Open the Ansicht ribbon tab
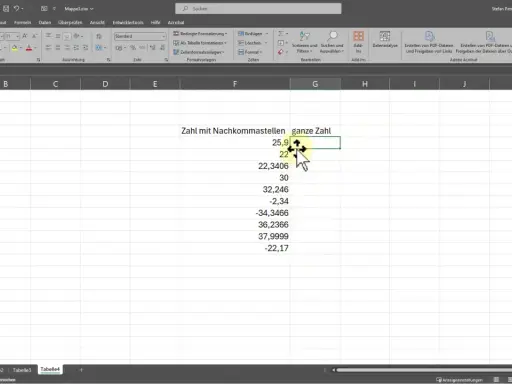The image size is (512, 384). pos(97,23)
